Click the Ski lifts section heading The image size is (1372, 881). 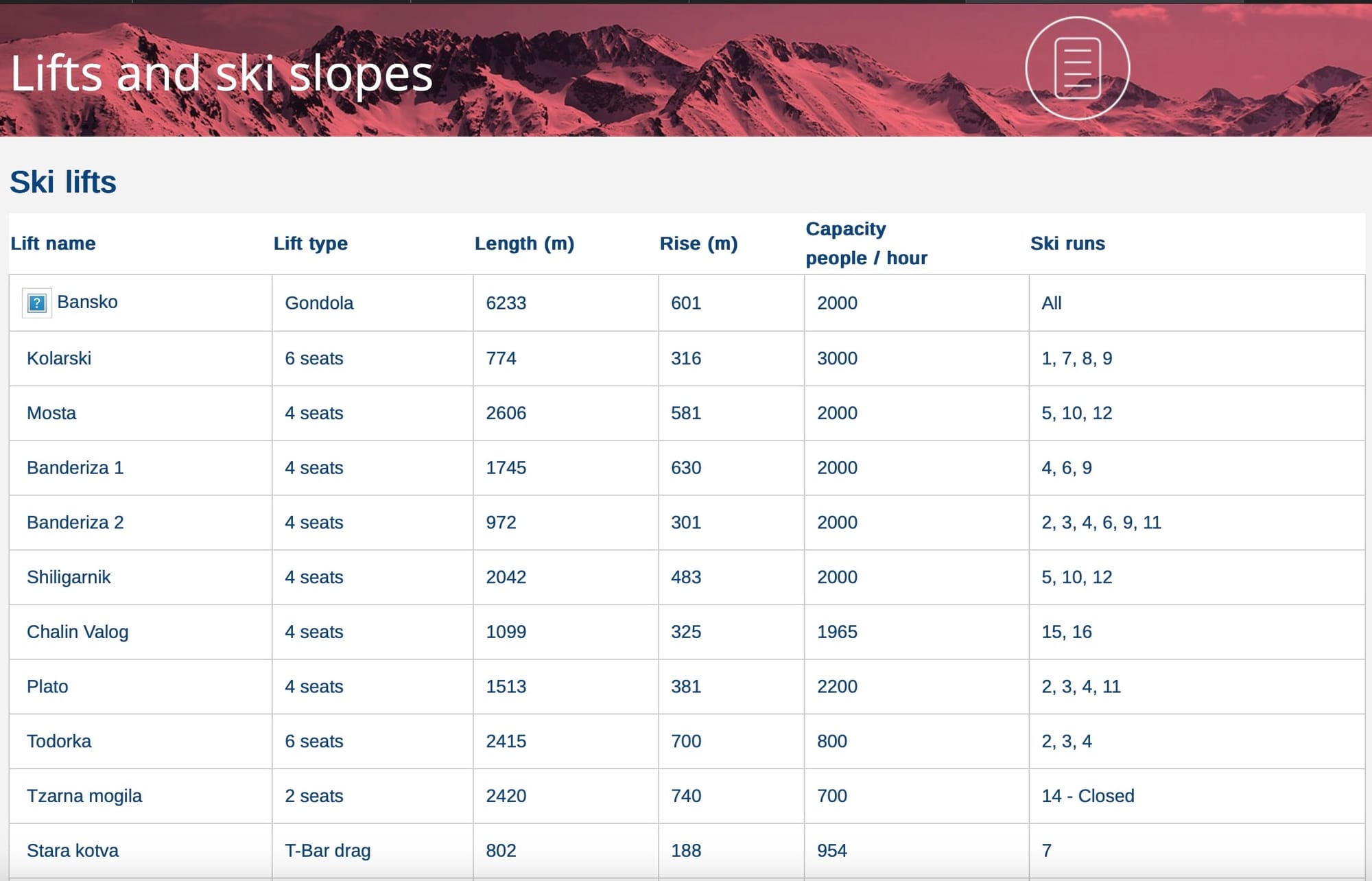[63, 182]
